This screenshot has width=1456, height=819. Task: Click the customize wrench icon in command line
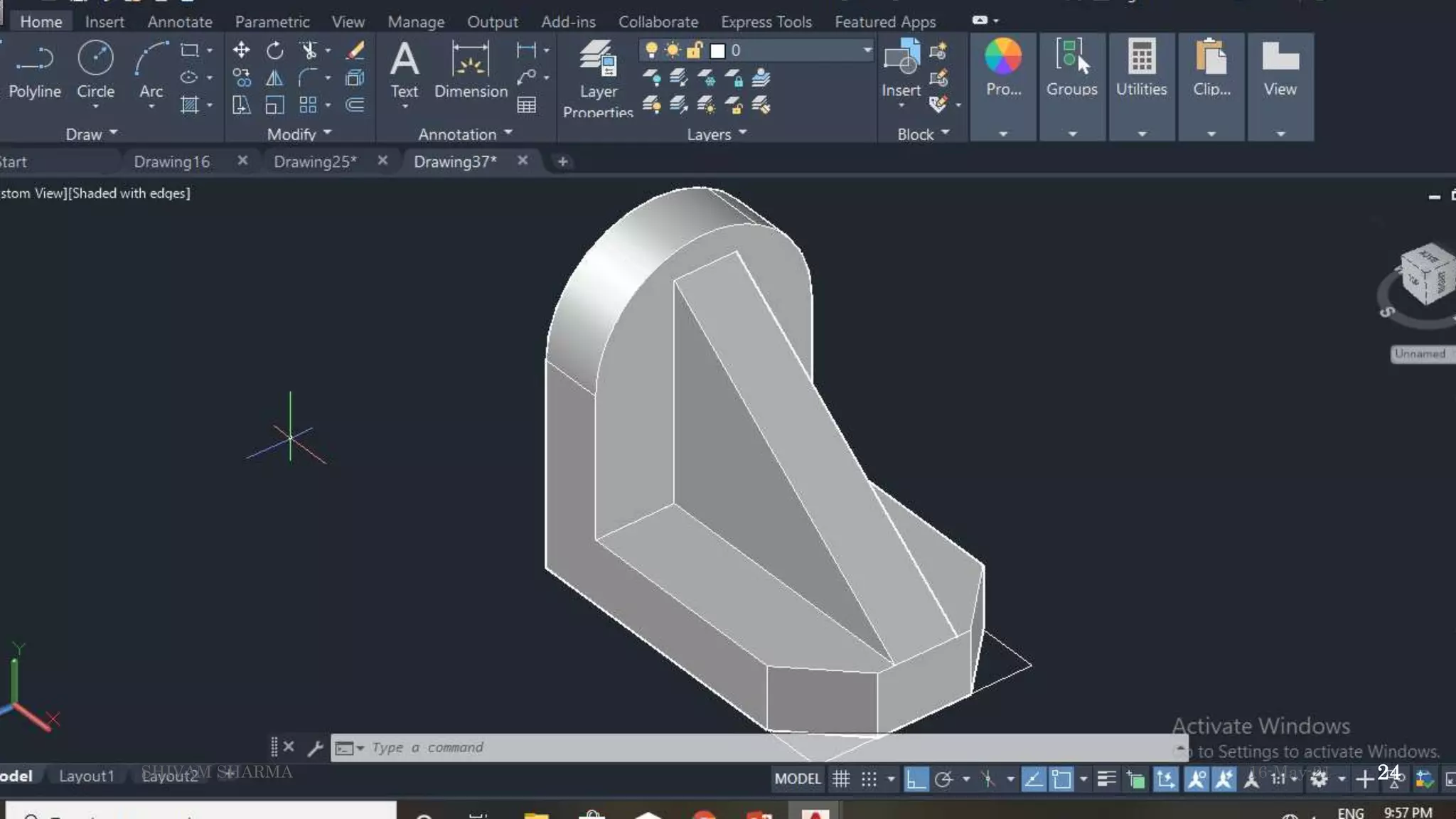point(315,747)
